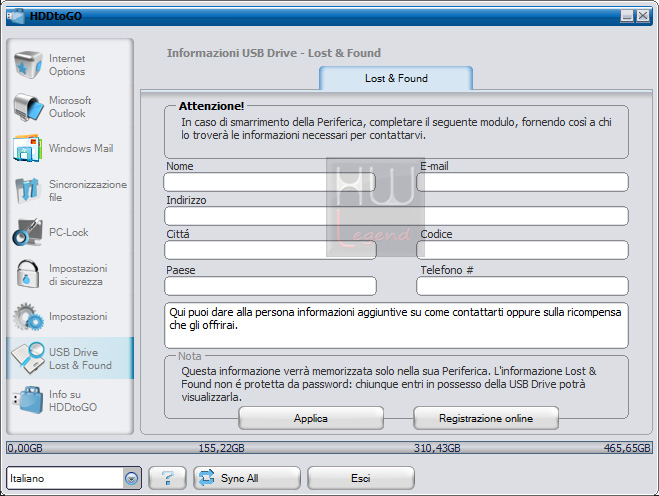659x496 pixels.
Task: Select Impostazioni di sicurezza menu label
Action: [x=78, y=274]
